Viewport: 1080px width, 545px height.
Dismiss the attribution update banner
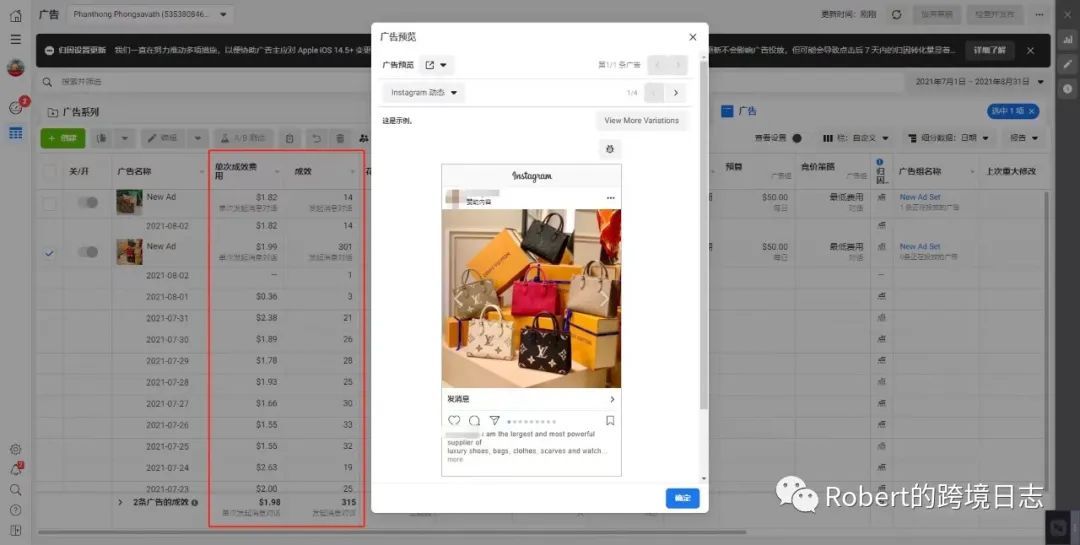1030,50
